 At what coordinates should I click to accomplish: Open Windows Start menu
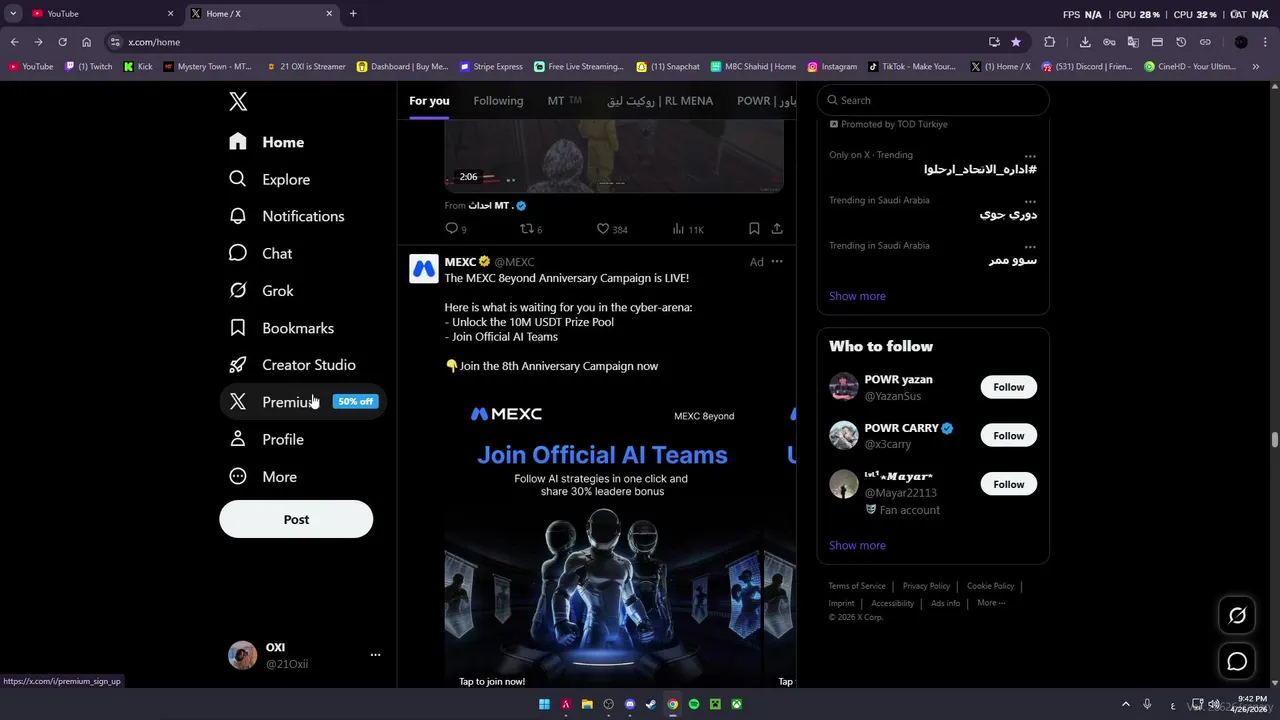point(544,704)
